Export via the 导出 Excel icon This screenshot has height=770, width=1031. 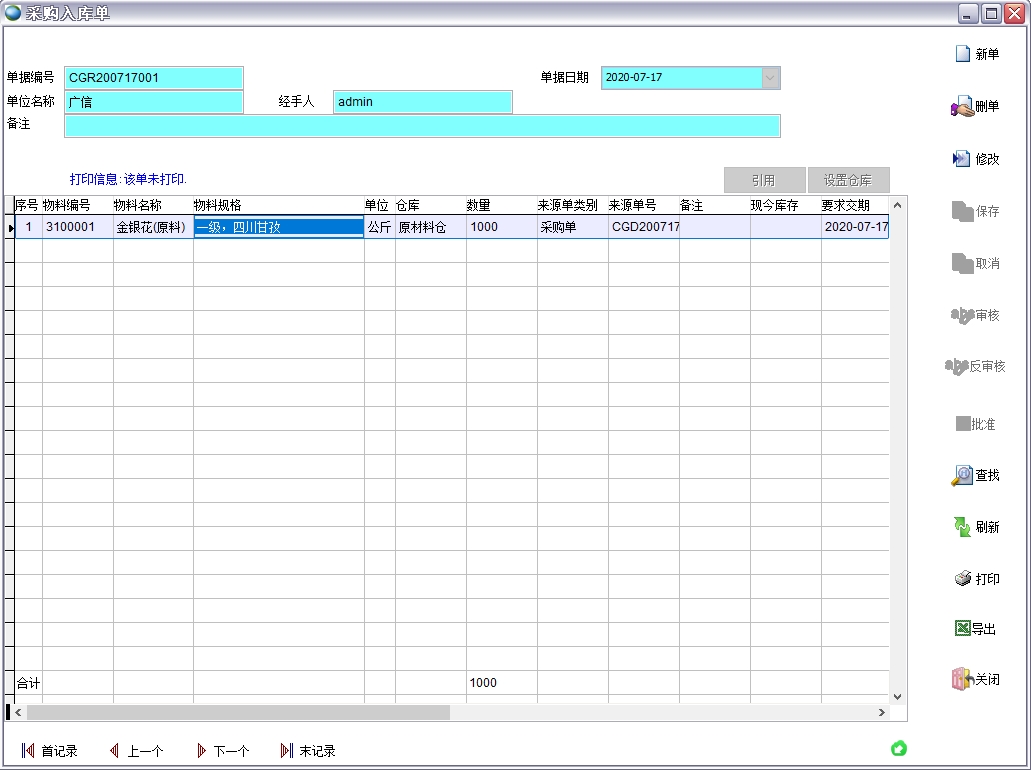[x=962, y=629]
